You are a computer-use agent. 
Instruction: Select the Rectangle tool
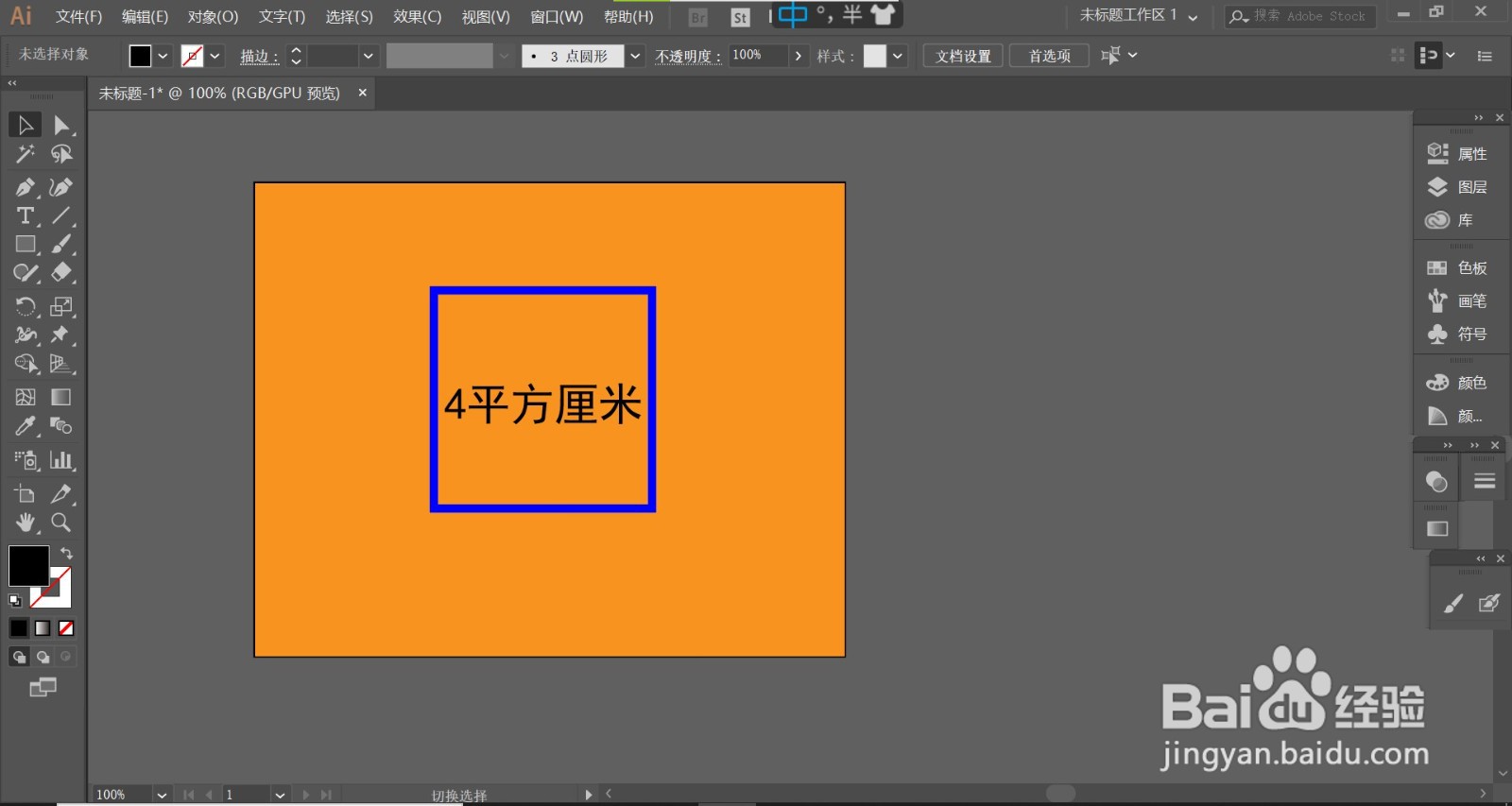(x=26, y=244)
